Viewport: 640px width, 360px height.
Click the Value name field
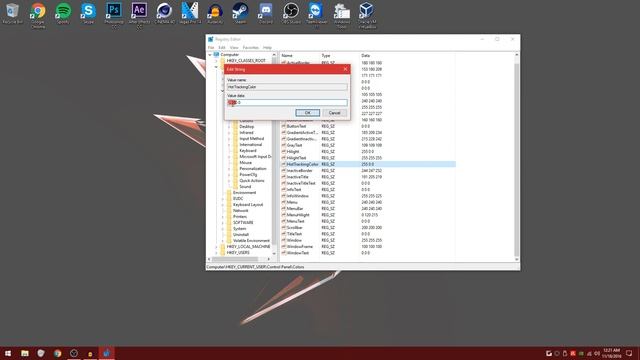coord(287,87)
